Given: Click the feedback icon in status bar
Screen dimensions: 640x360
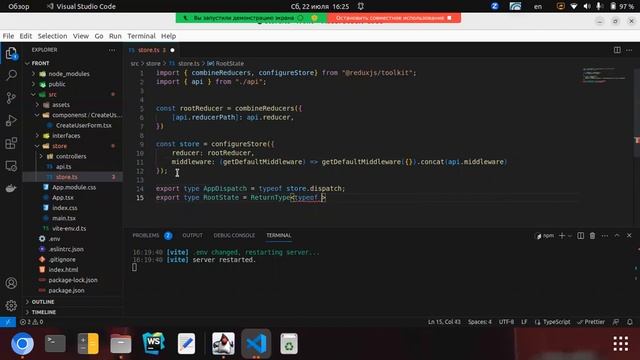Looking at the screenshot, I should tap(616, 322).
